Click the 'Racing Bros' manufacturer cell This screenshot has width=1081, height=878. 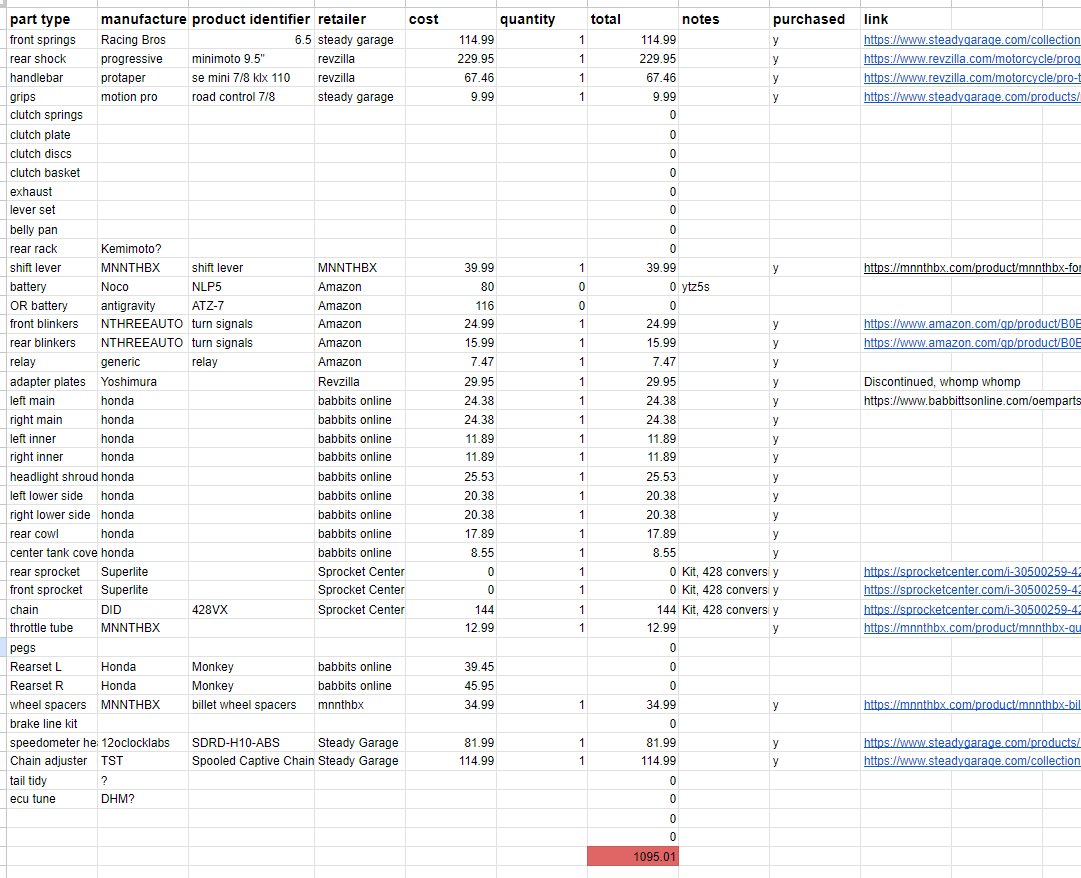click(x=143, y=40)
